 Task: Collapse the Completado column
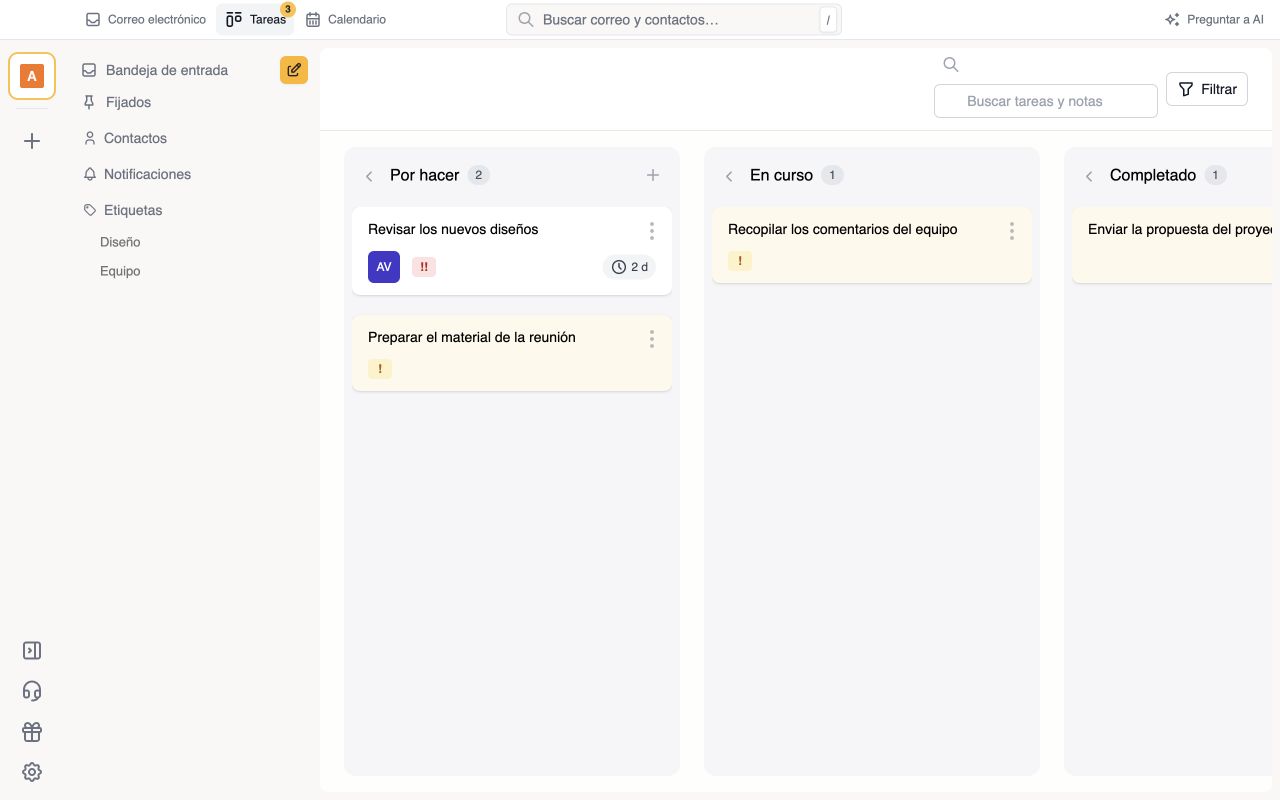[x=1089, y=176]
